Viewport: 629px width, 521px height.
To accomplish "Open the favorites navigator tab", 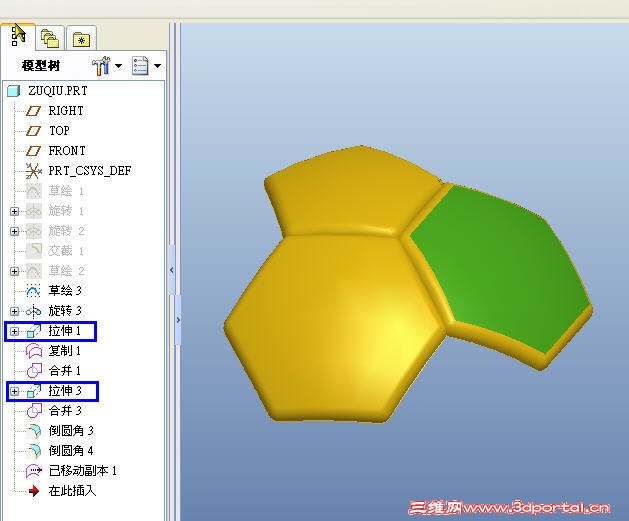I will coord(81,39).
